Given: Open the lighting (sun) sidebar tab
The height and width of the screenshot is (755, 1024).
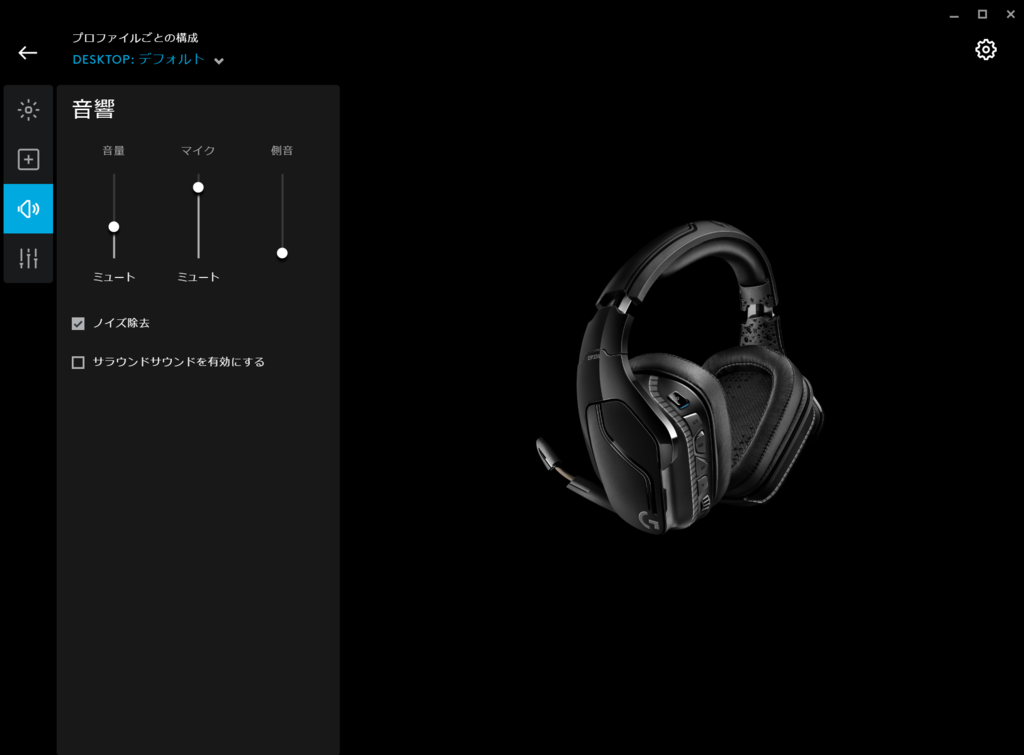Looking at the screenshot, I should pyautogui.click(x=28, y=110).
